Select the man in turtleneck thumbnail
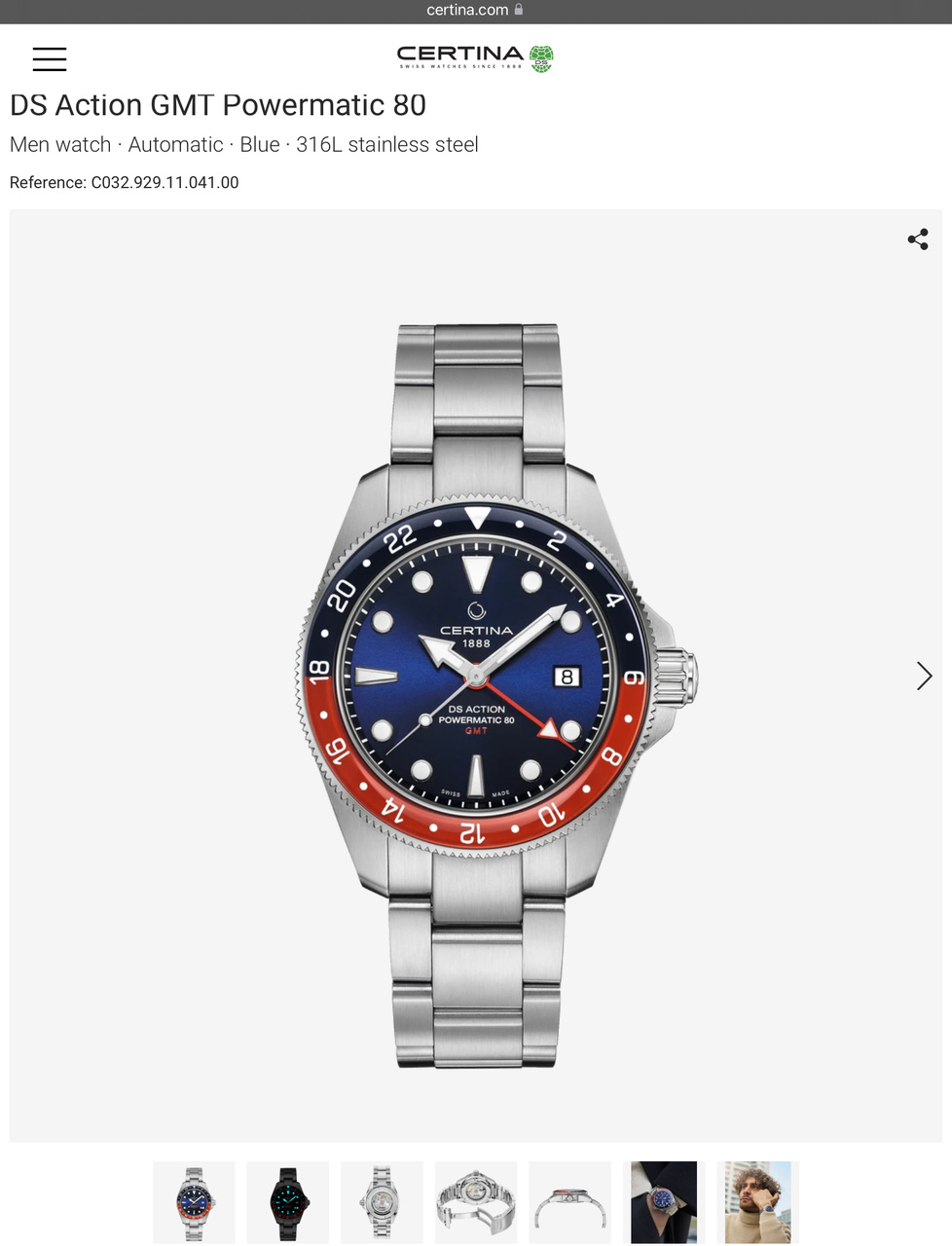The image size is (952, 1246). tap(758, 1202)
